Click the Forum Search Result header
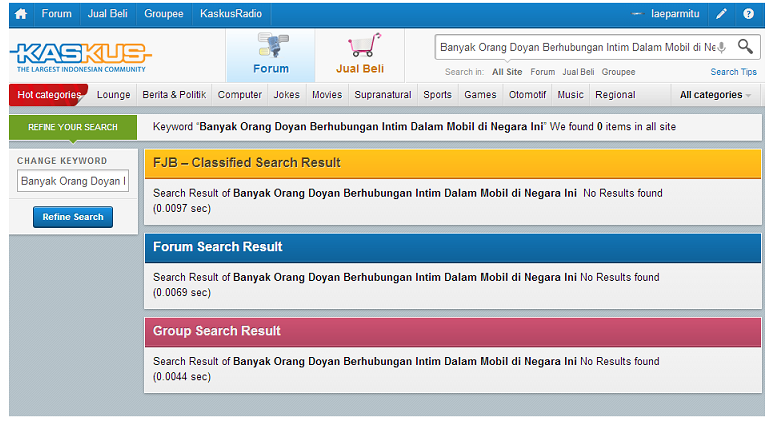 (453, 248)
